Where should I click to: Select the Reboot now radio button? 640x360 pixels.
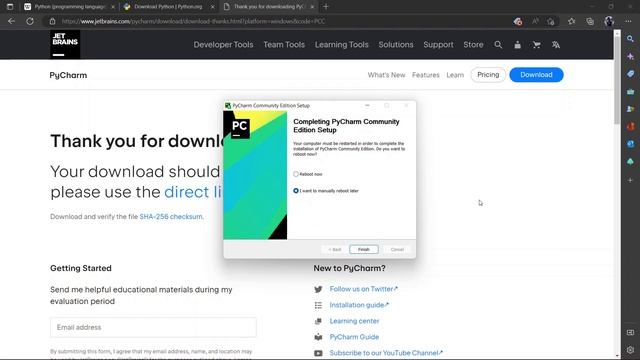point(296,174)
